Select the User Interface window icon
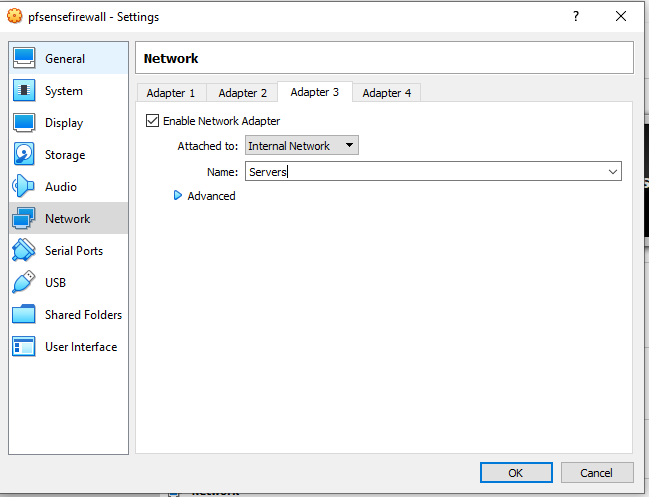 (x=24, y=346)
